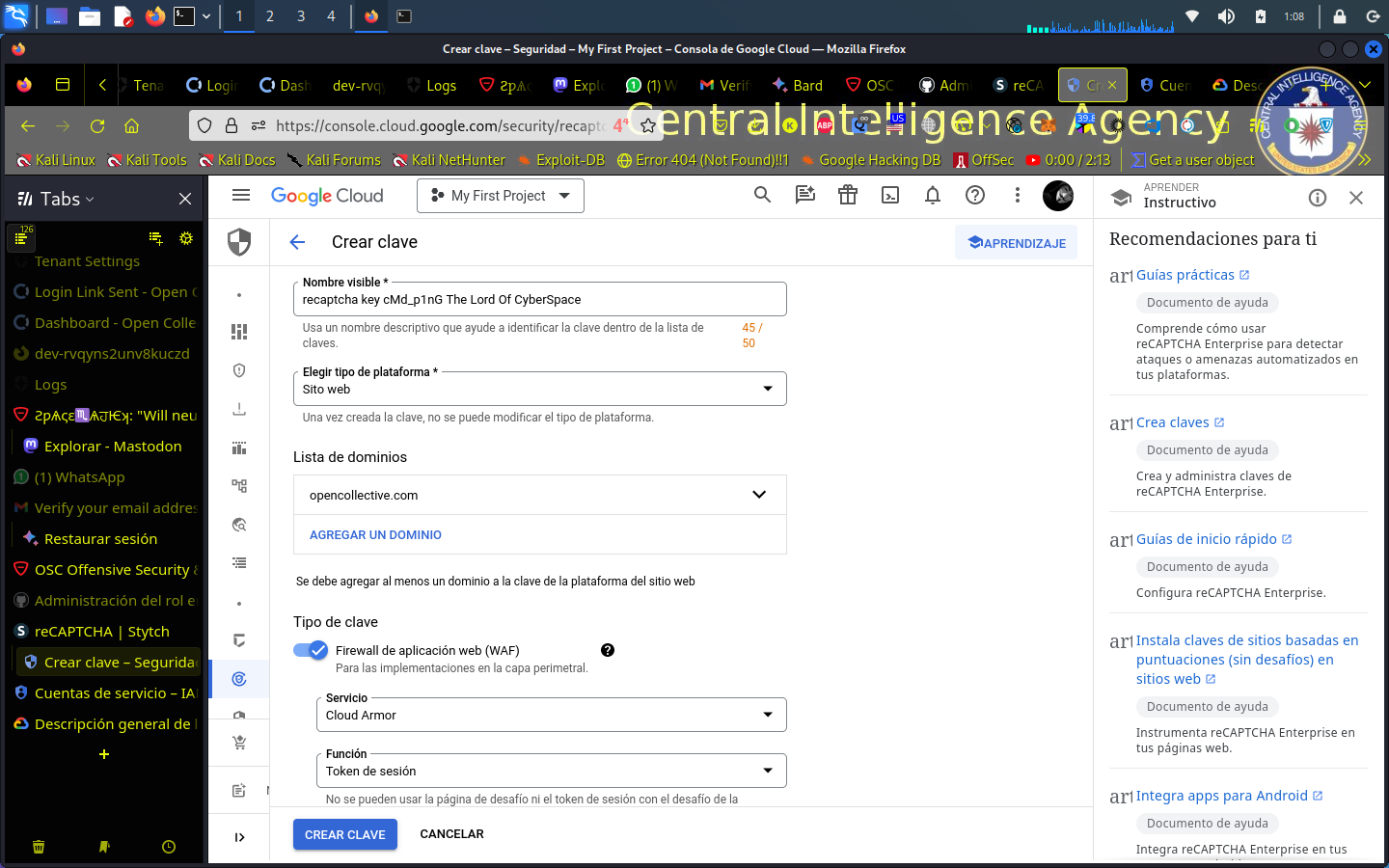The image size is (1389, 868).
Task: Click the CREAR CLAVE button
Action: pos(345,834)
